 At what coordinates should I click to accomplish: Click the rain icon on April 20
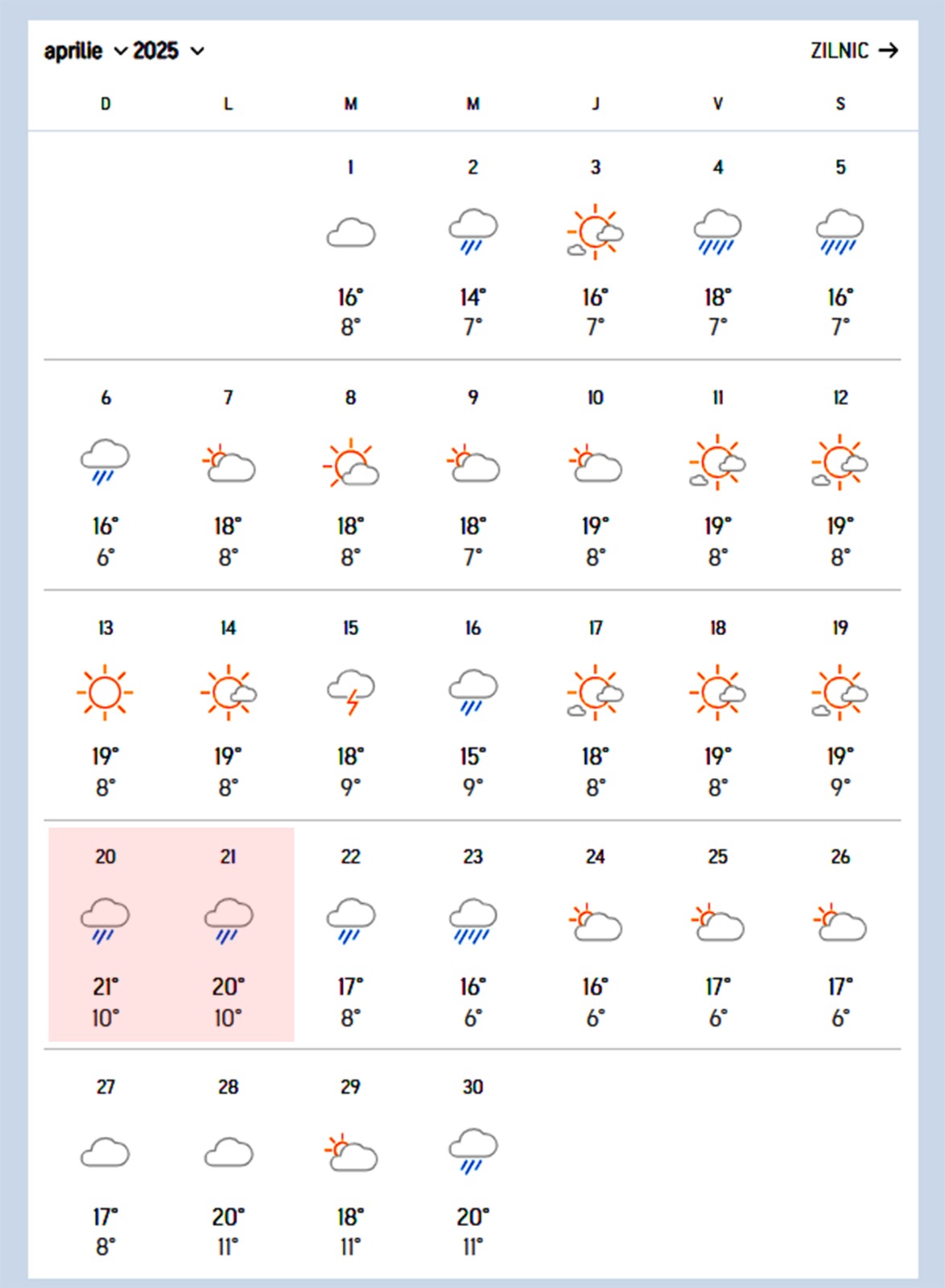coord(105,921)
